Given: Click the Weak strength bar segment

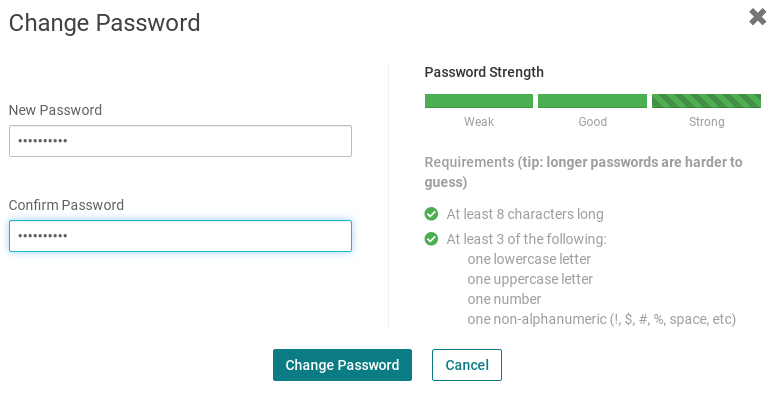Looking at the screenshot, I should [x=479, y=101].
